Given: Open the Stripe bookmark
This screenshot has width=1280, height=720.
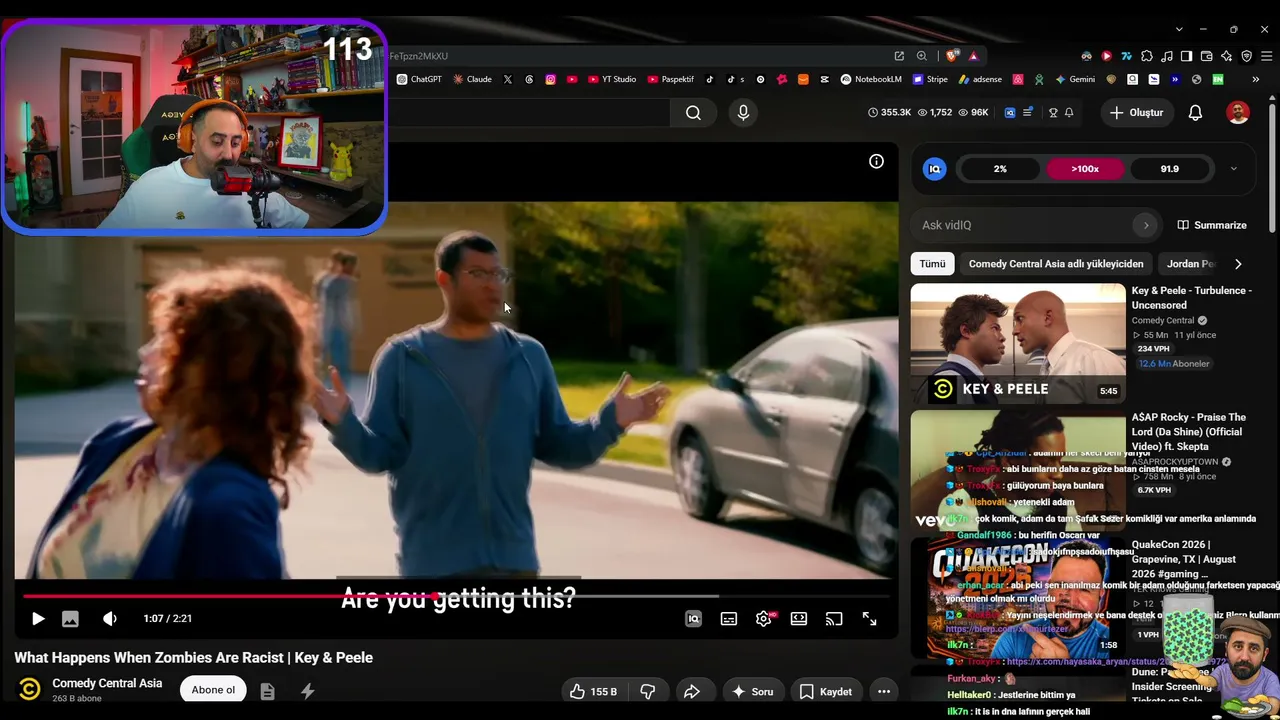Looking at the screenshot, I should click(x=930, y=79).
